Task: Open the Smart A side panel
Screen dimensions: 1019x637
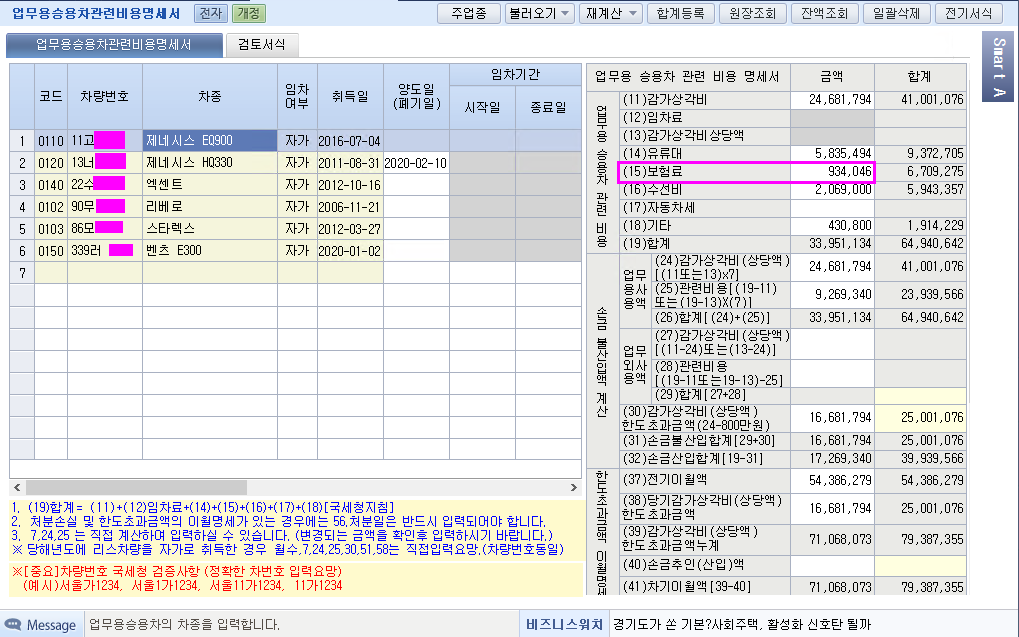Action: point(998,69)
